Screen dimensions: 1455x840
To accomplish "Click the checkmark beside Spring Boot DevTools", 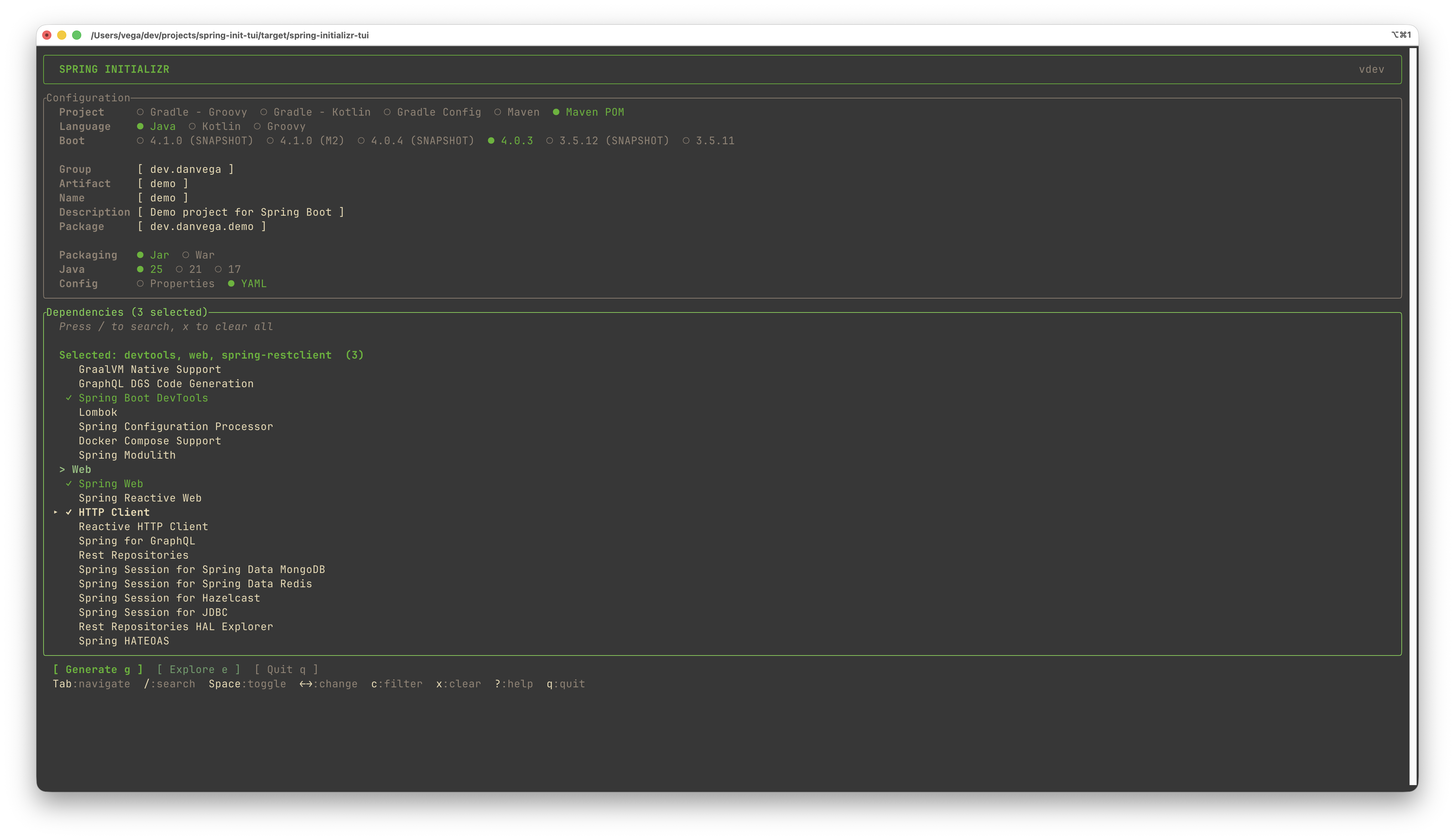I will 69,398.
